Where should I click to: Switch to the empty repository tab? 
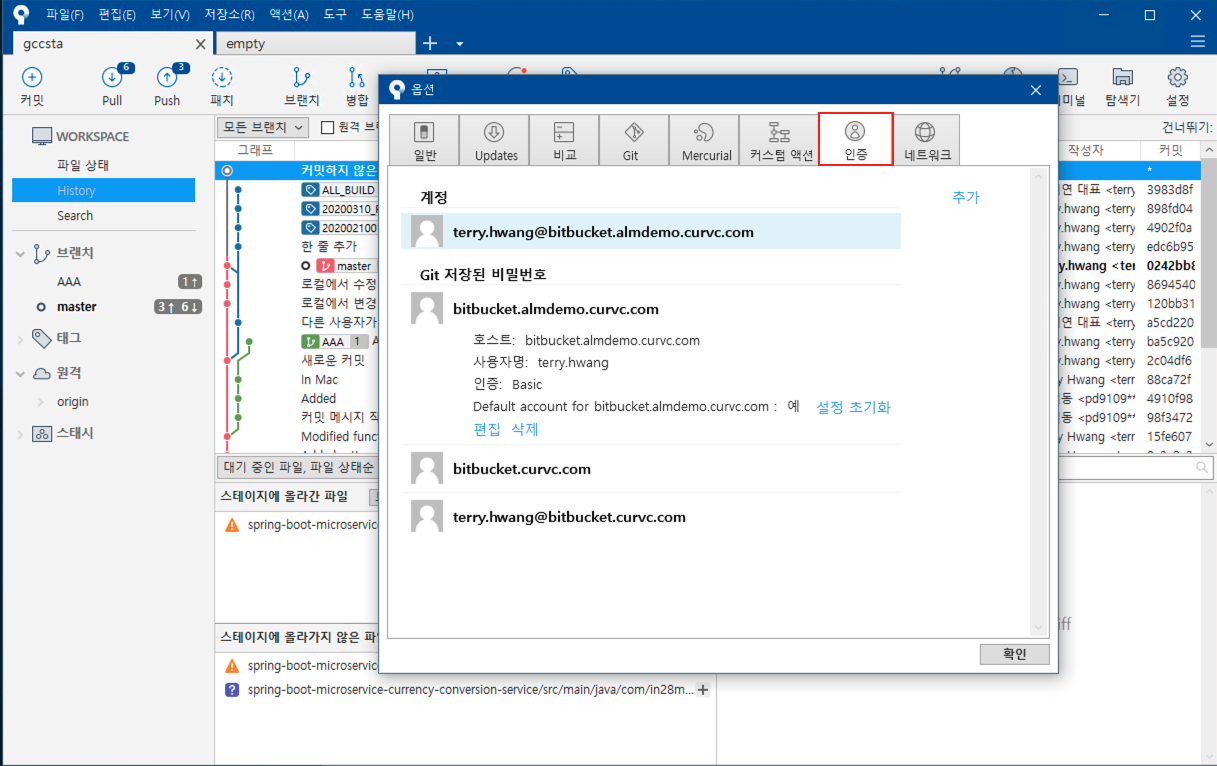click(315, 43)
